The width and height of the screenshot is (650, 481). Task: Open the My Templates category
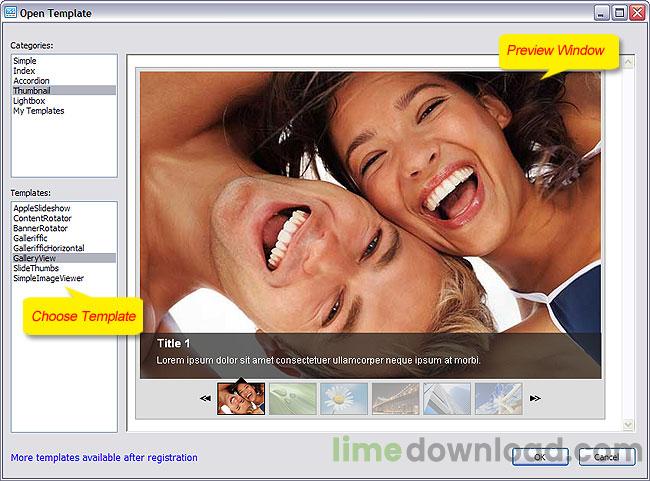coord(38,111)
